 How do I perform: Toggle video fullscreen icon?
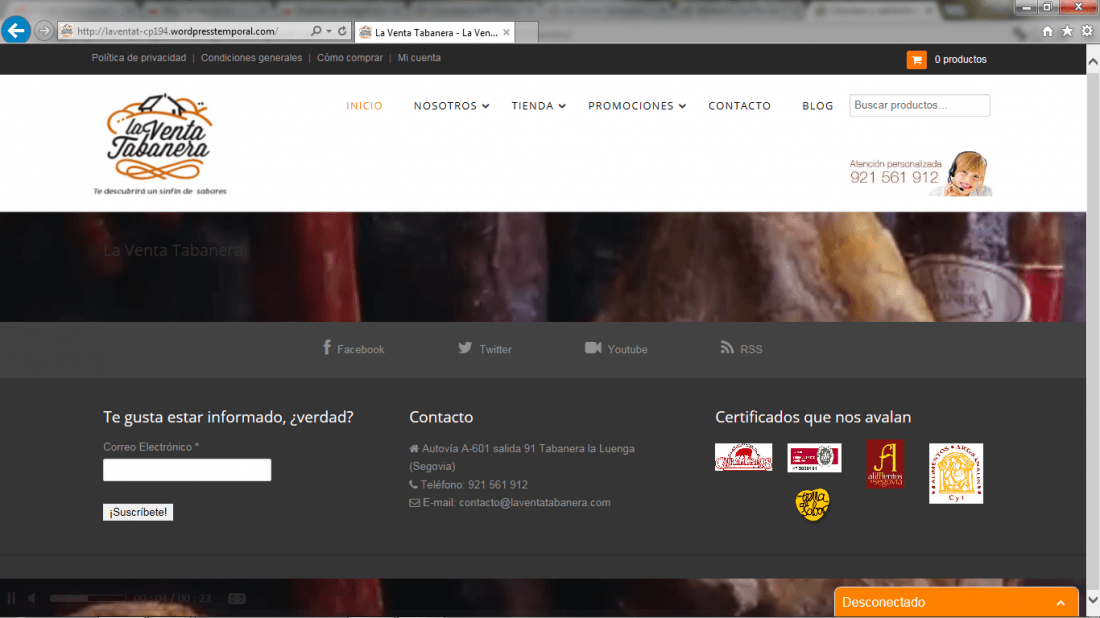[x=237, y=598]
